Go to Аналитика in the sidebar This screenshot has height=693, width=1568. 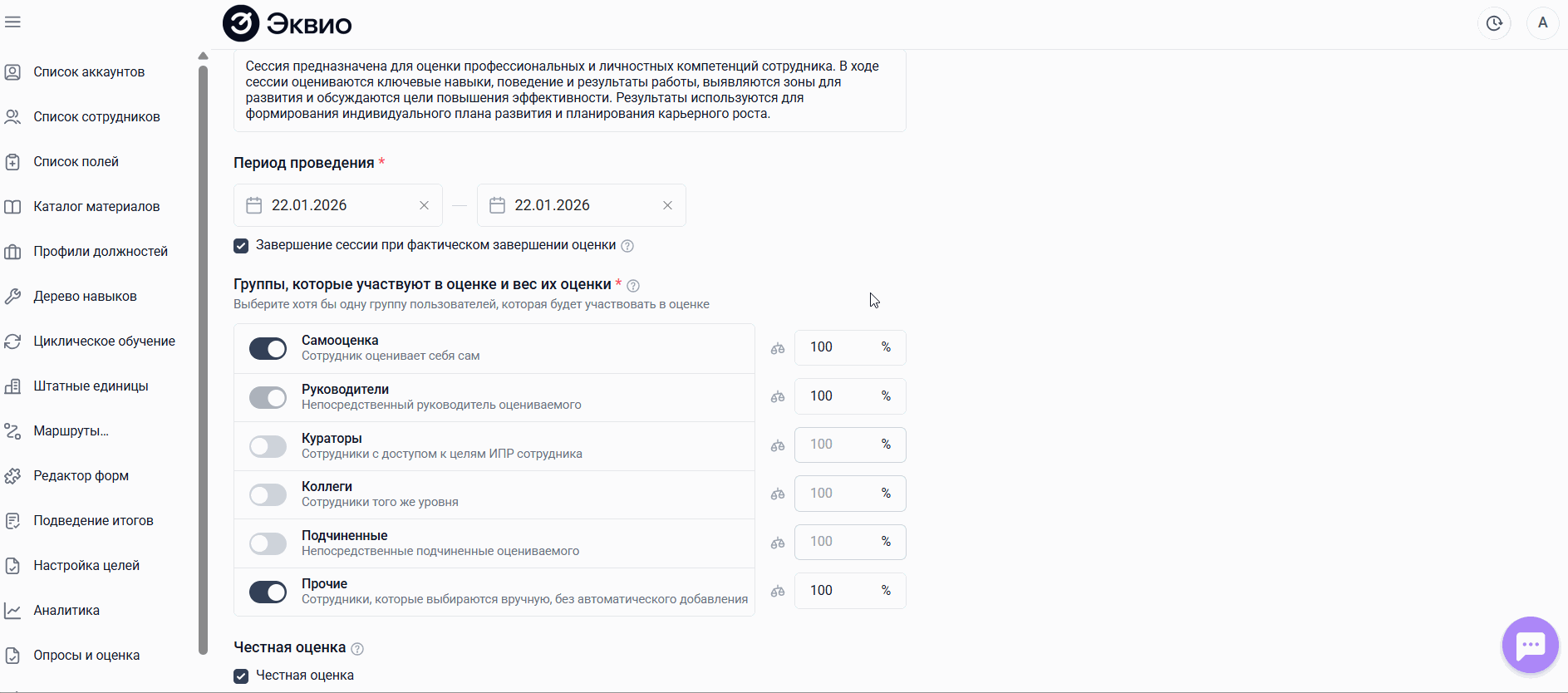point(66,611)
